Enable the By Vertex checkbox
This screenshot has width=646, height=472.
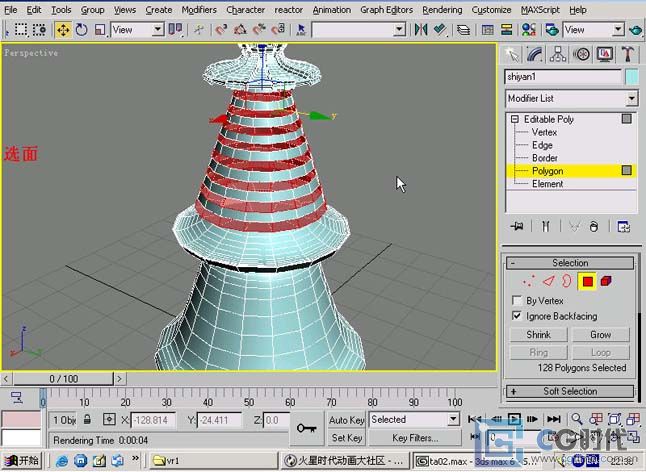tap(516, 300)
